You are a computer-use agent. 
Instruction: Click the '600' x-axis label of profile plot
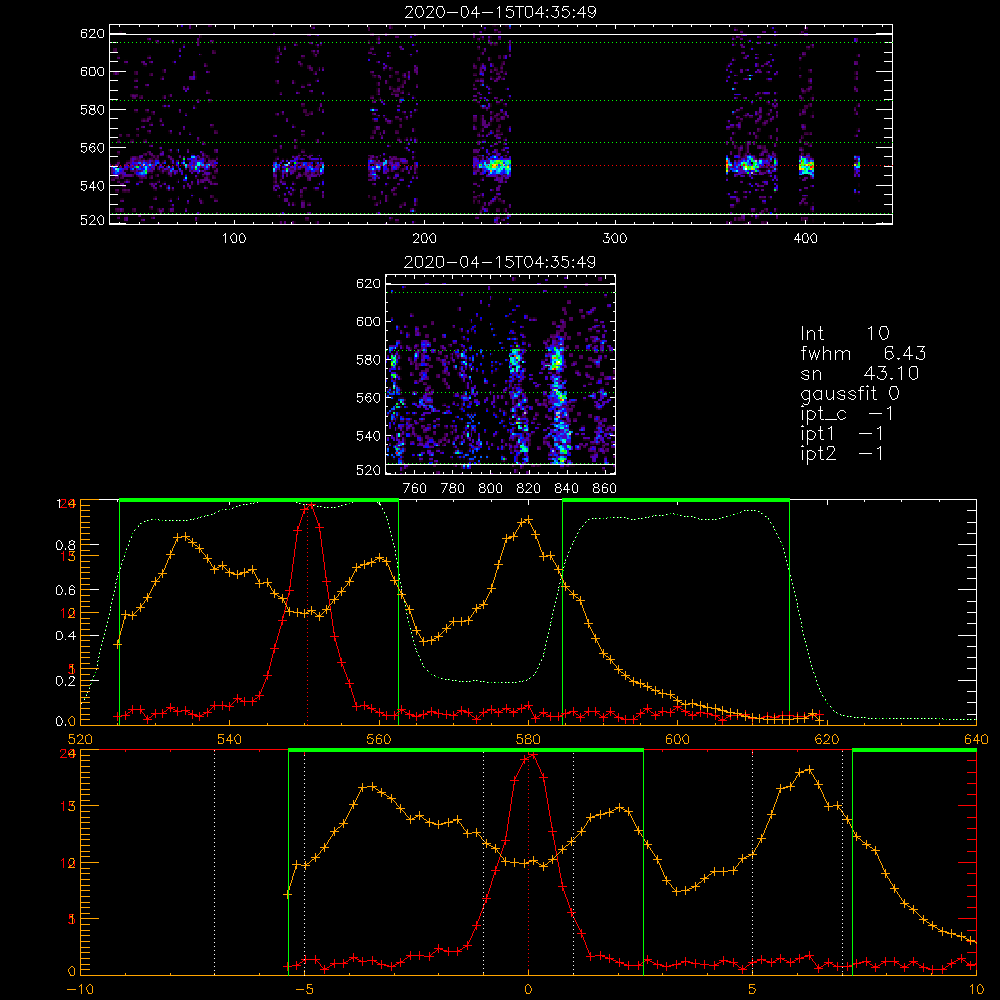click(x=678, y=740)
